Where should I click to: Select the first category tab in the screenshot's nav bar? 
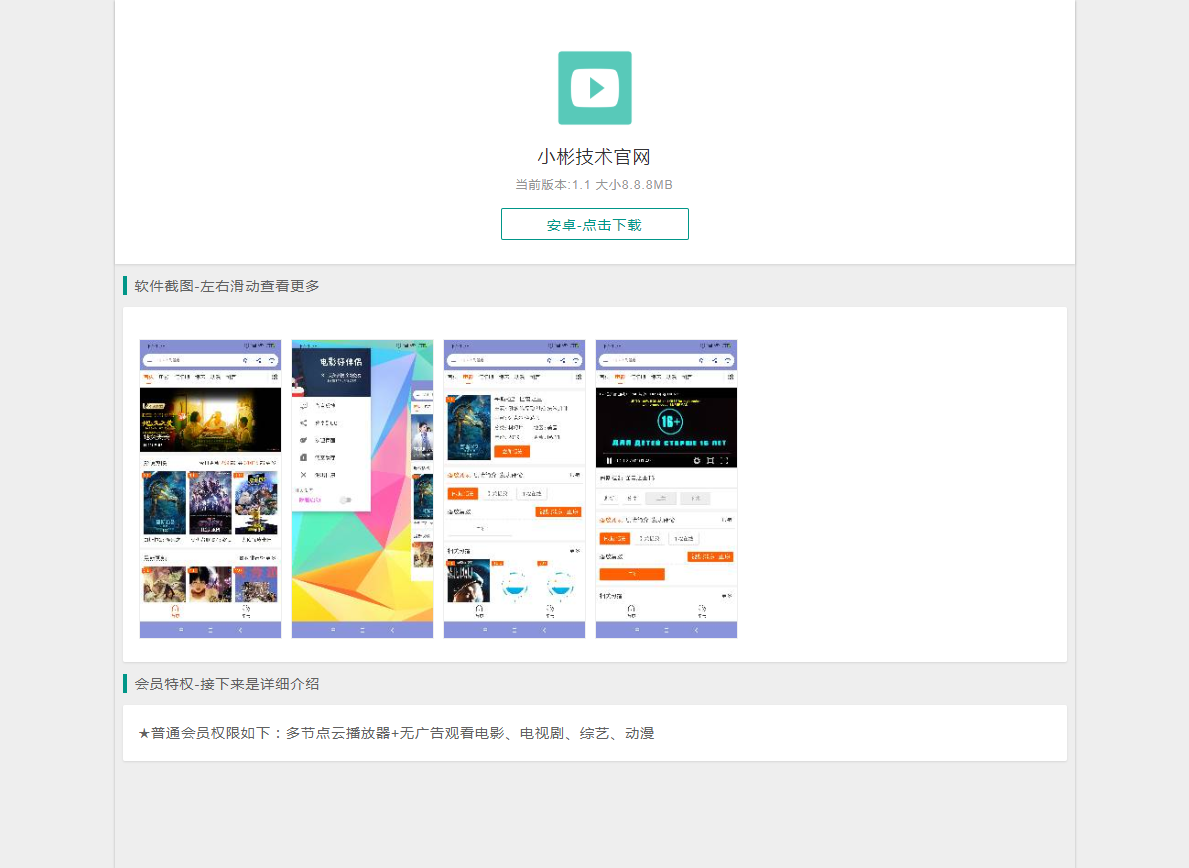(x=147, y=377)
